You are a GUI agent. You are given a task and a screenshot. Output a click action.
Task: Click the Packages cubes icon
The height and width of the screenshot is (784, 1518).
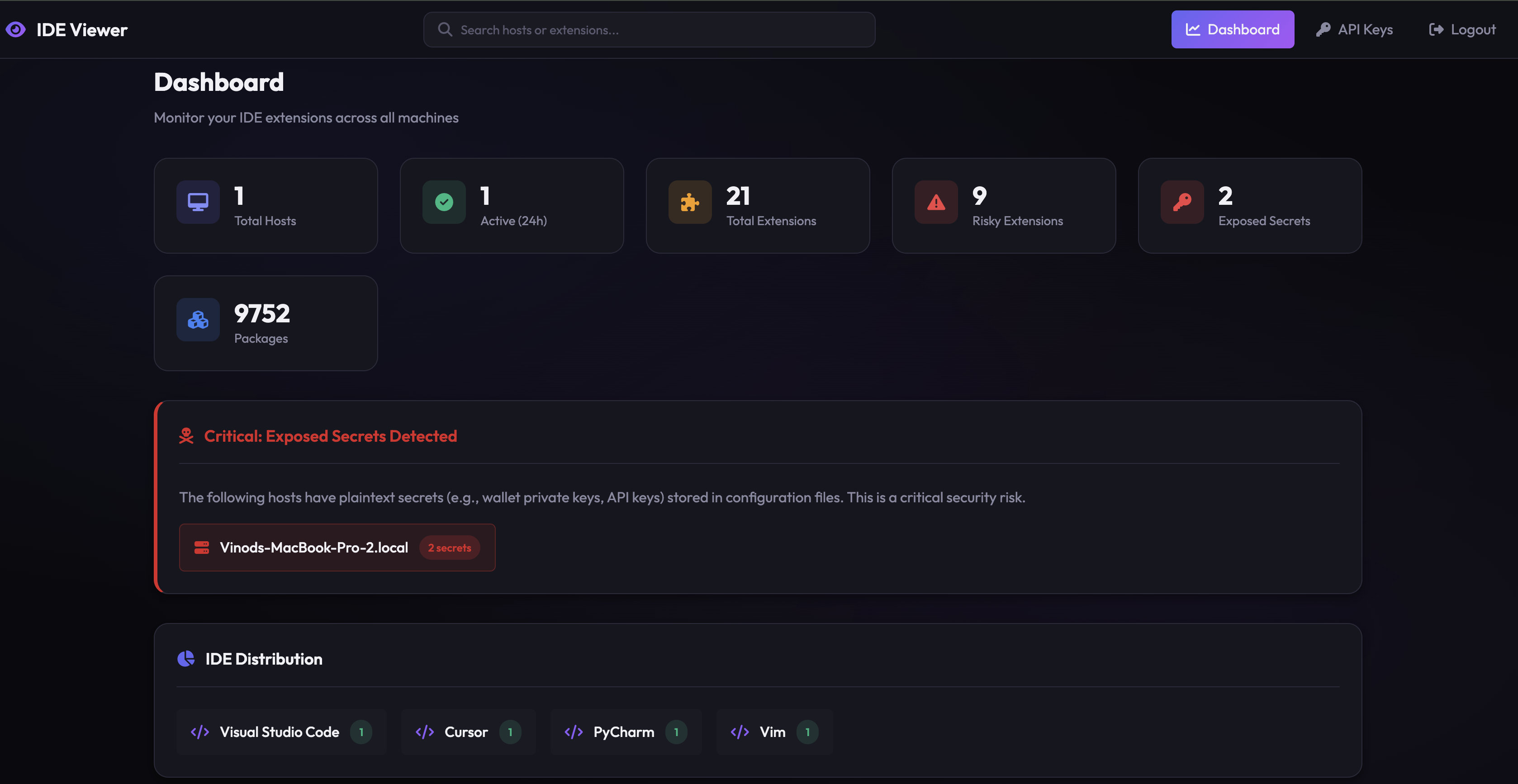198,320
